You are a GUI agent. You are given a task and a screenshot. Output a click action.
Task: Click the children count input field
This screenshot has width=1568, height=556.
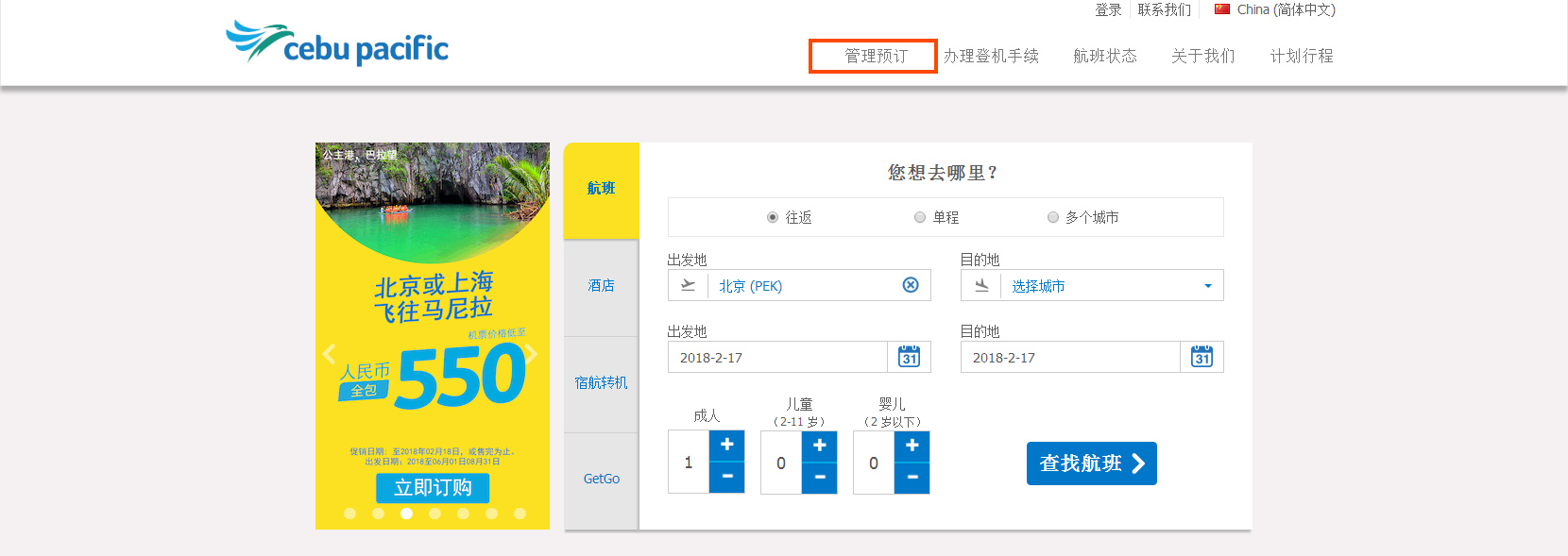pyautogui.click(x=781, y=463)
